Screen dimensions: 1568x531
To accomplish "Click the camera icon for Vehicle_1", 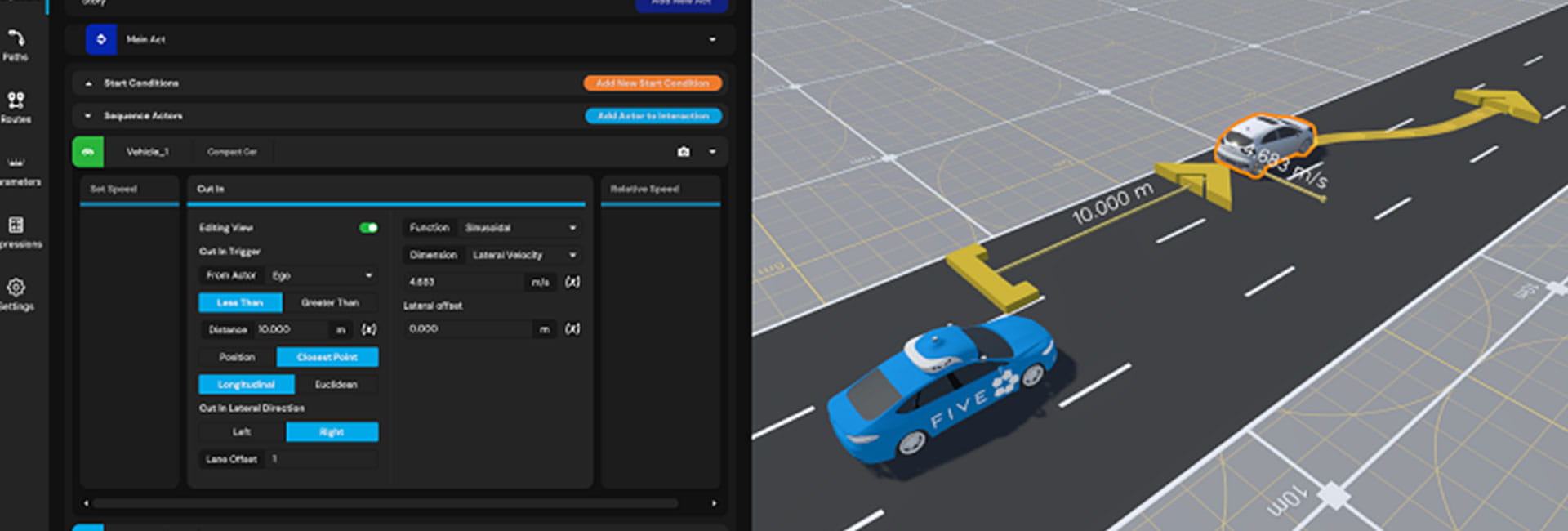I will (684, 152).
